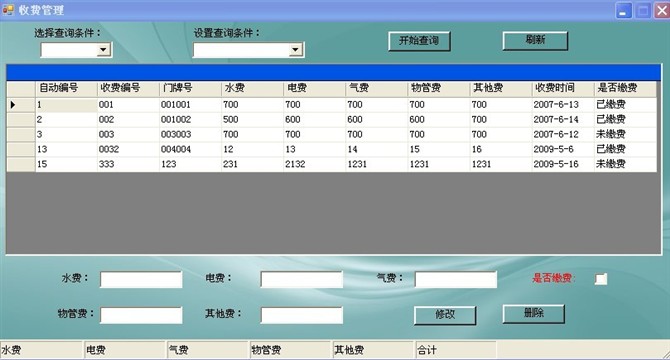Screen dimensions: 670x360
Task: Click into the 物管费 text box
Action: pyautogui.click(x=141, y=315)
